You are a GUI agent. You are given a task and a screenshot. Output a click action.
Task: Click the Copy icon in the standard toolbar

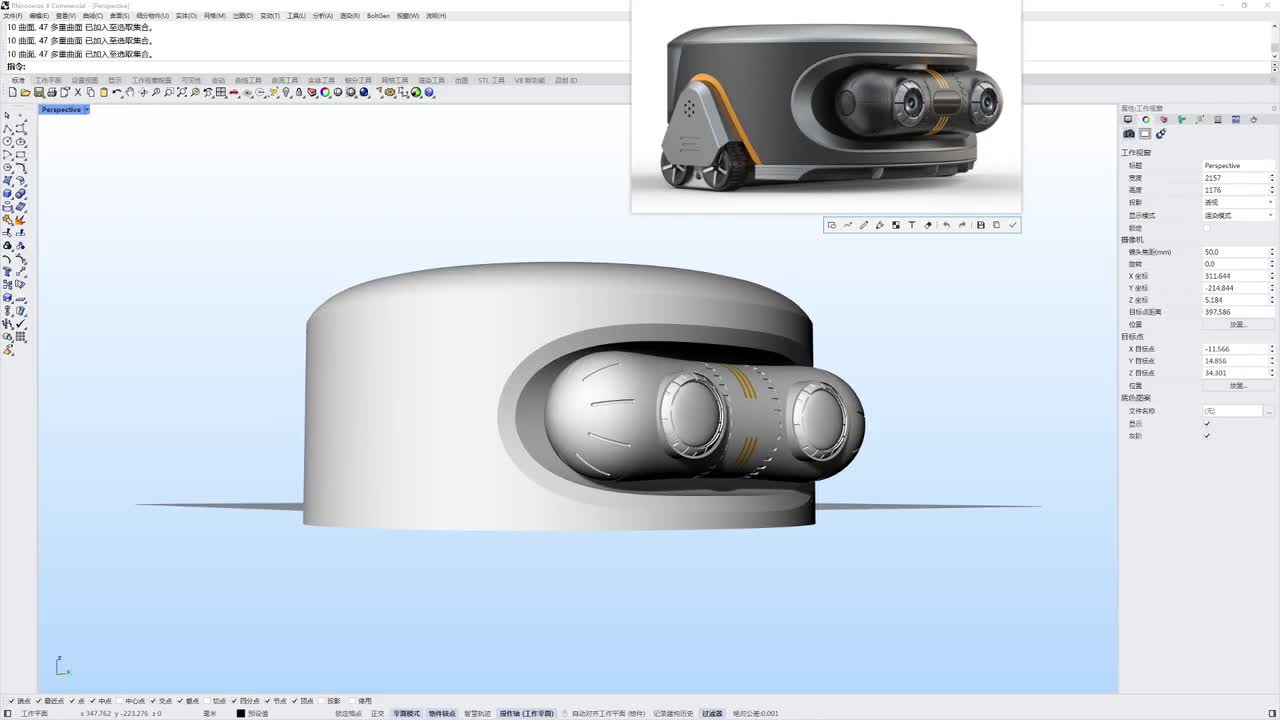(x=91, y=93)
